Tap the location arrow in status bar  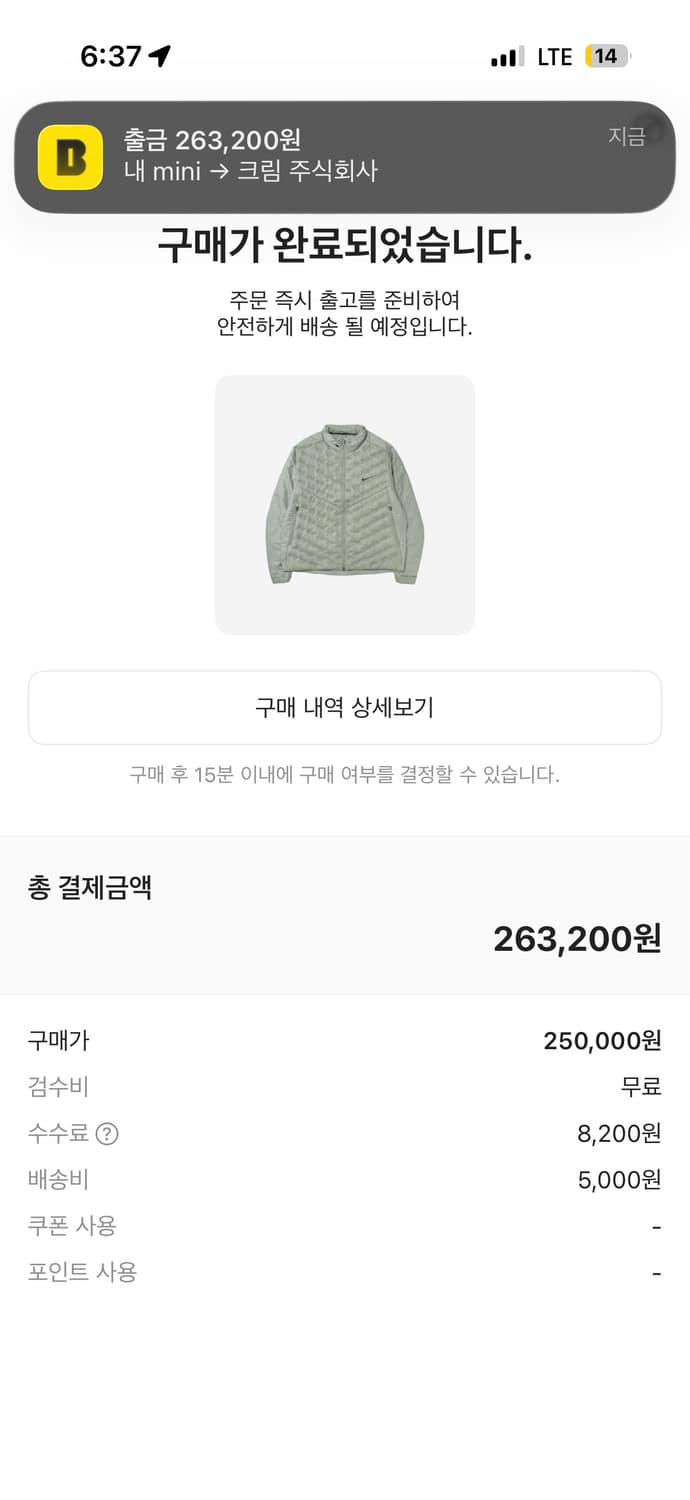[160, 56]
